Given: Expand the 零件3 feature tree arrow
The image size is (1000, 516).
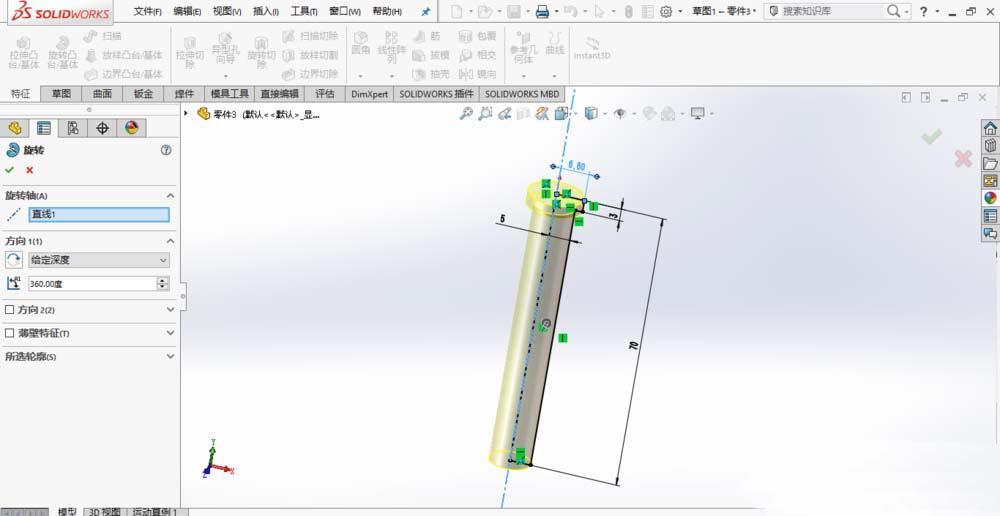Looking at the screenshot, I should pos(186,113).
